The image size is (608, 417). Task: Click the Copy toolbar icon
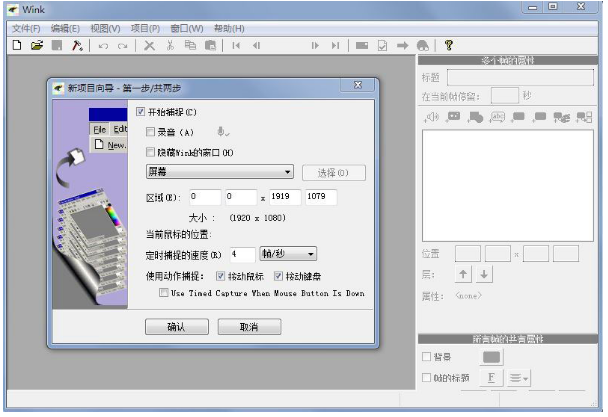tap(190, 45)
